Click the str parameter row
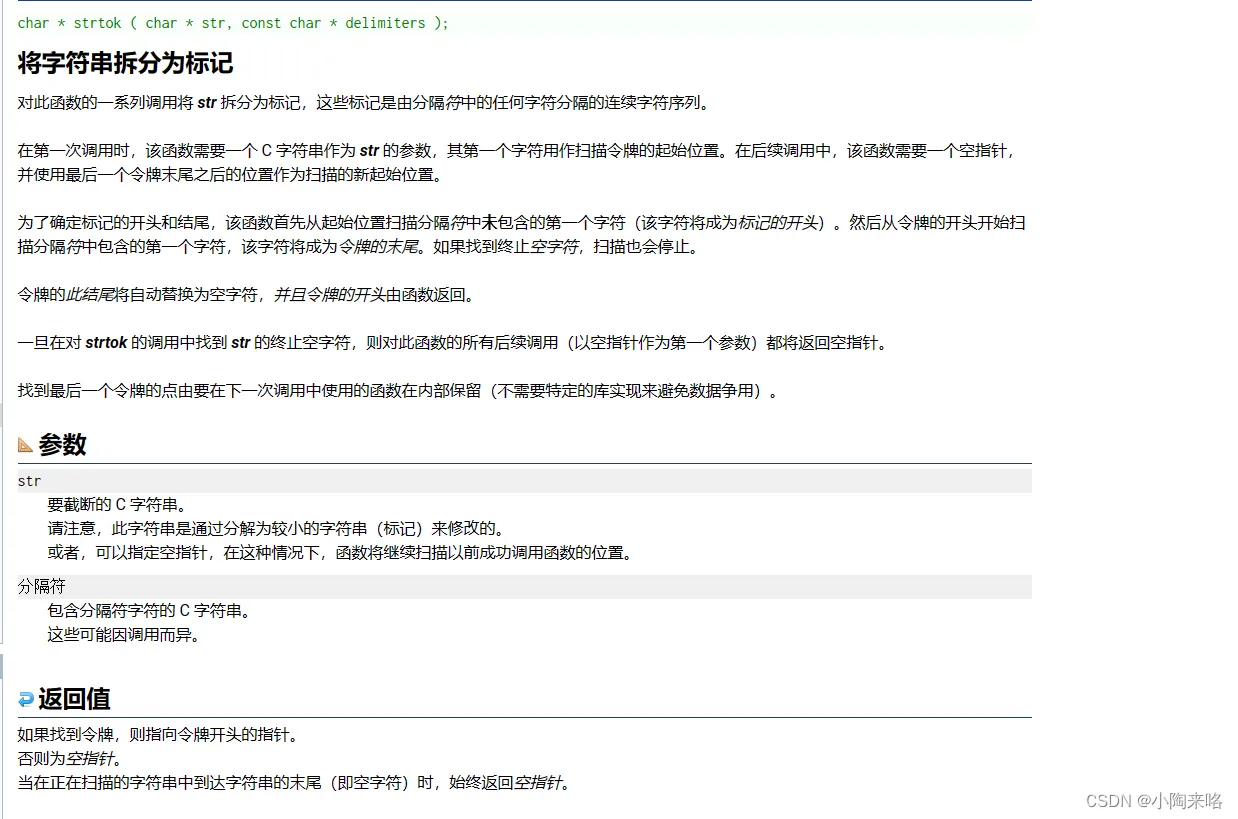 click(x=29, y=481)
